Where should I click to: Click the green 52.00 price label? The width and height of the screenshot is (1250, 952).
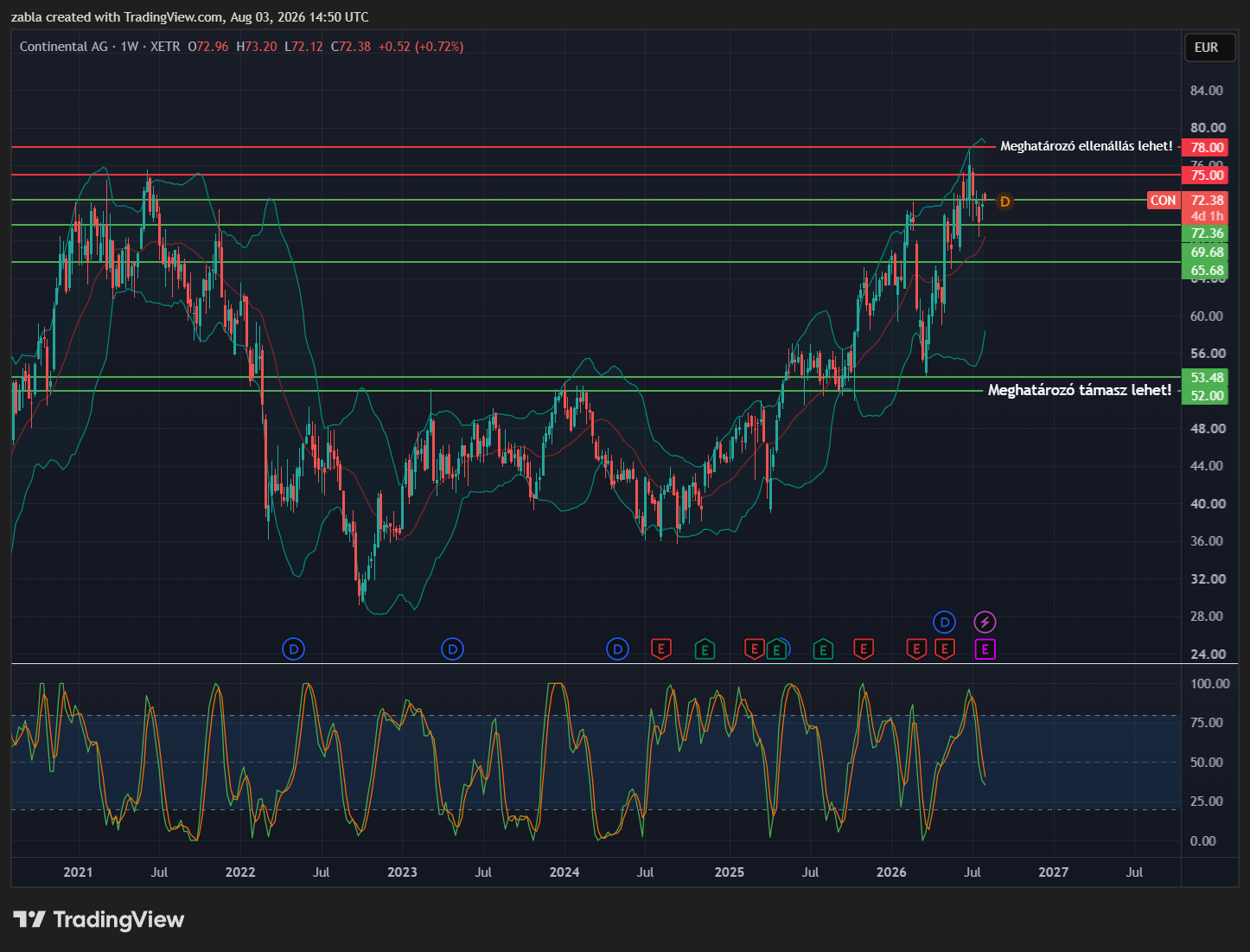(x=1205, y=396)
